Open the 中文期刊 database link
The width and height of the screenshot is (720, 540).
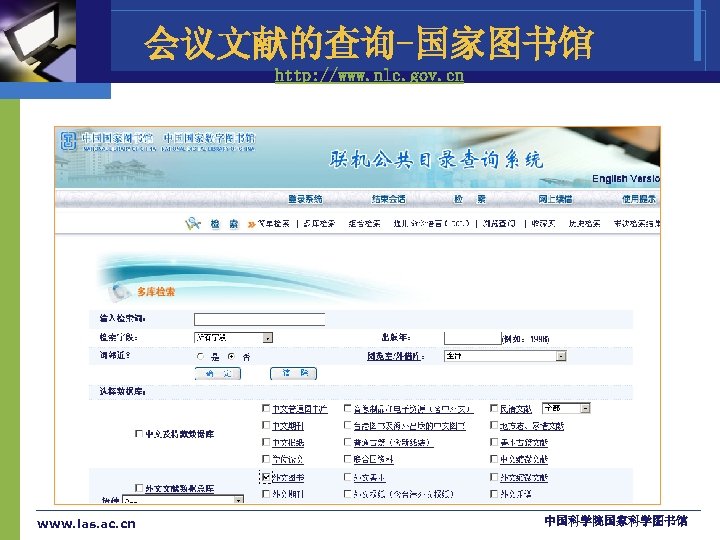click(x=288, y=426)
